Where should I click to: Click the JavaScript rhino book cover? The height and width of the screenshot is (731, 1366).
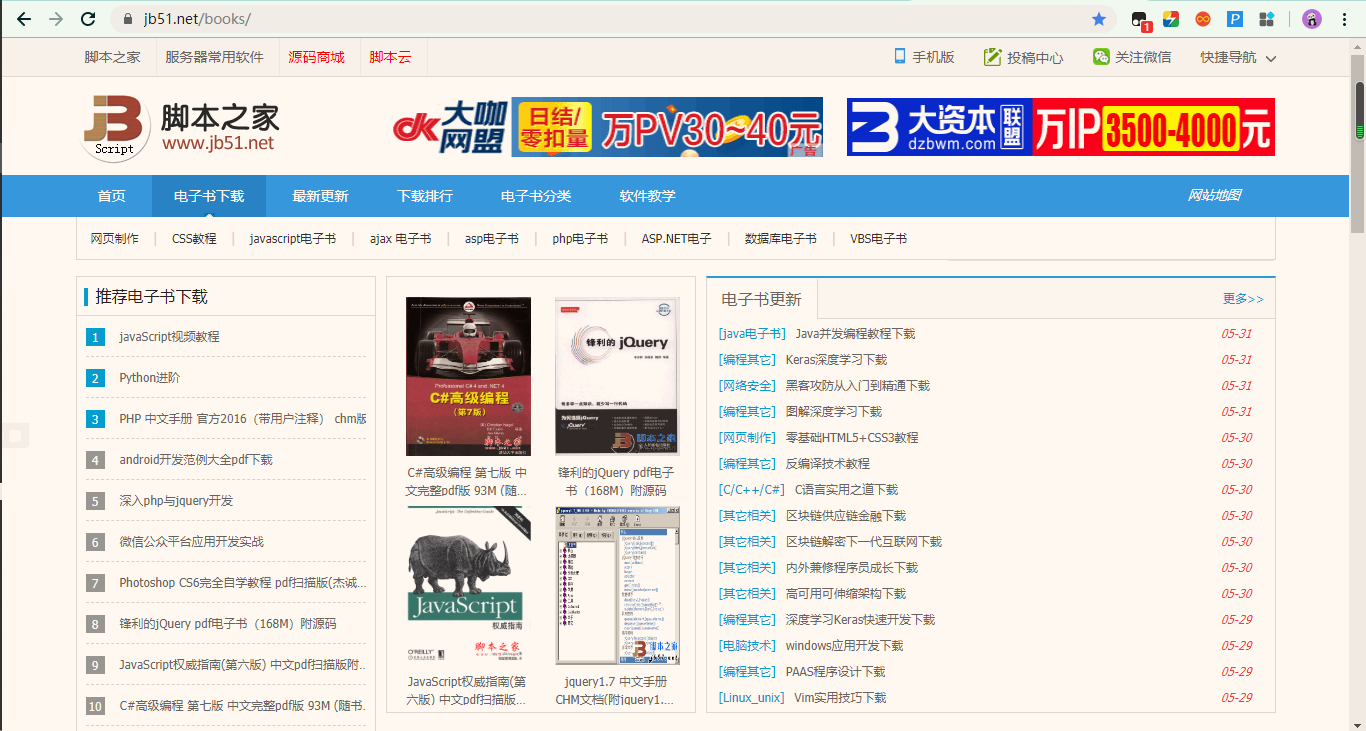tap(468, 585)
